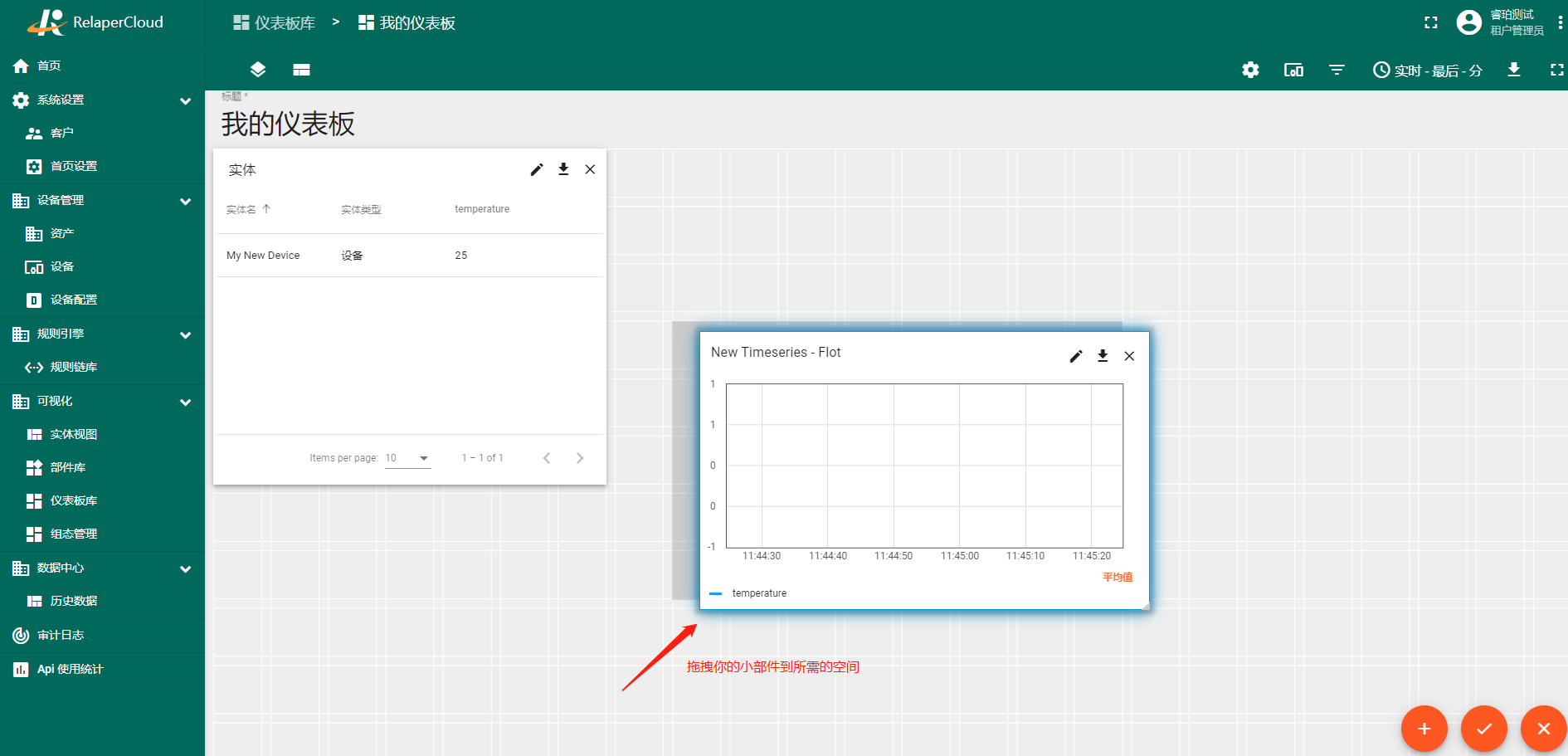This screenshot has width=1568, height=756.
Task: Select the My New Device table row
Action: [410, 256]
